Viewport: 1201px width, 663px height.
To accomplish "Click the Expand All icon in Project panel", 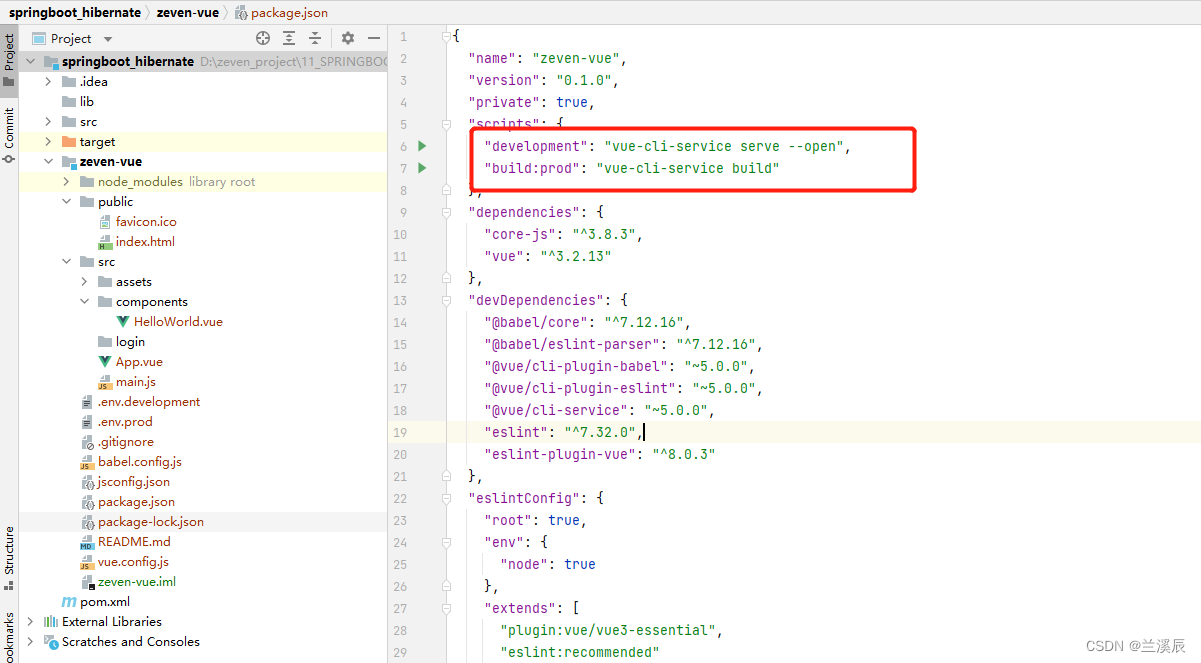I will click(x=289, y=38).
